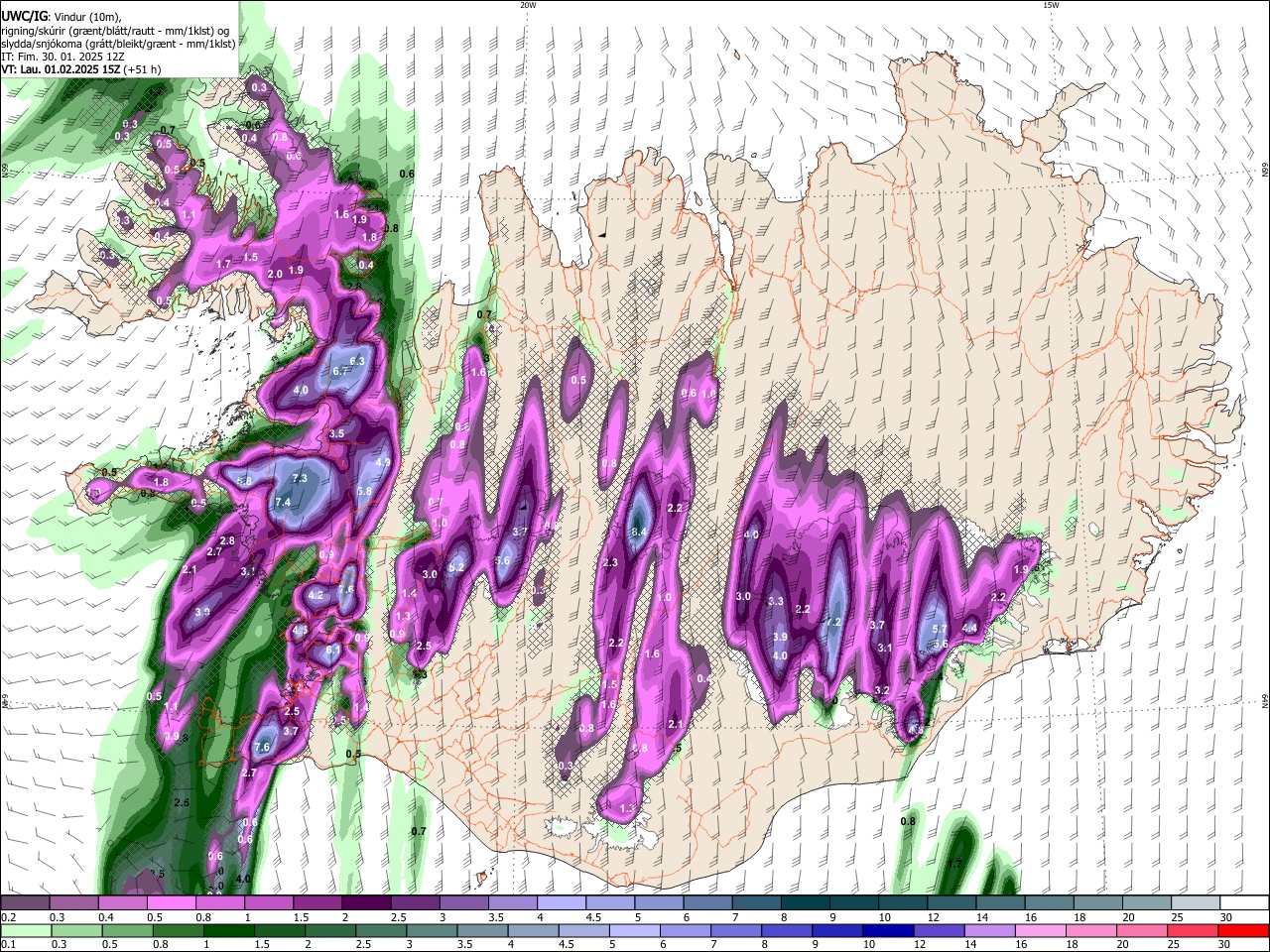
Task: Pick the white swatch ending the snow legend
Action: tap(1244, 903)
